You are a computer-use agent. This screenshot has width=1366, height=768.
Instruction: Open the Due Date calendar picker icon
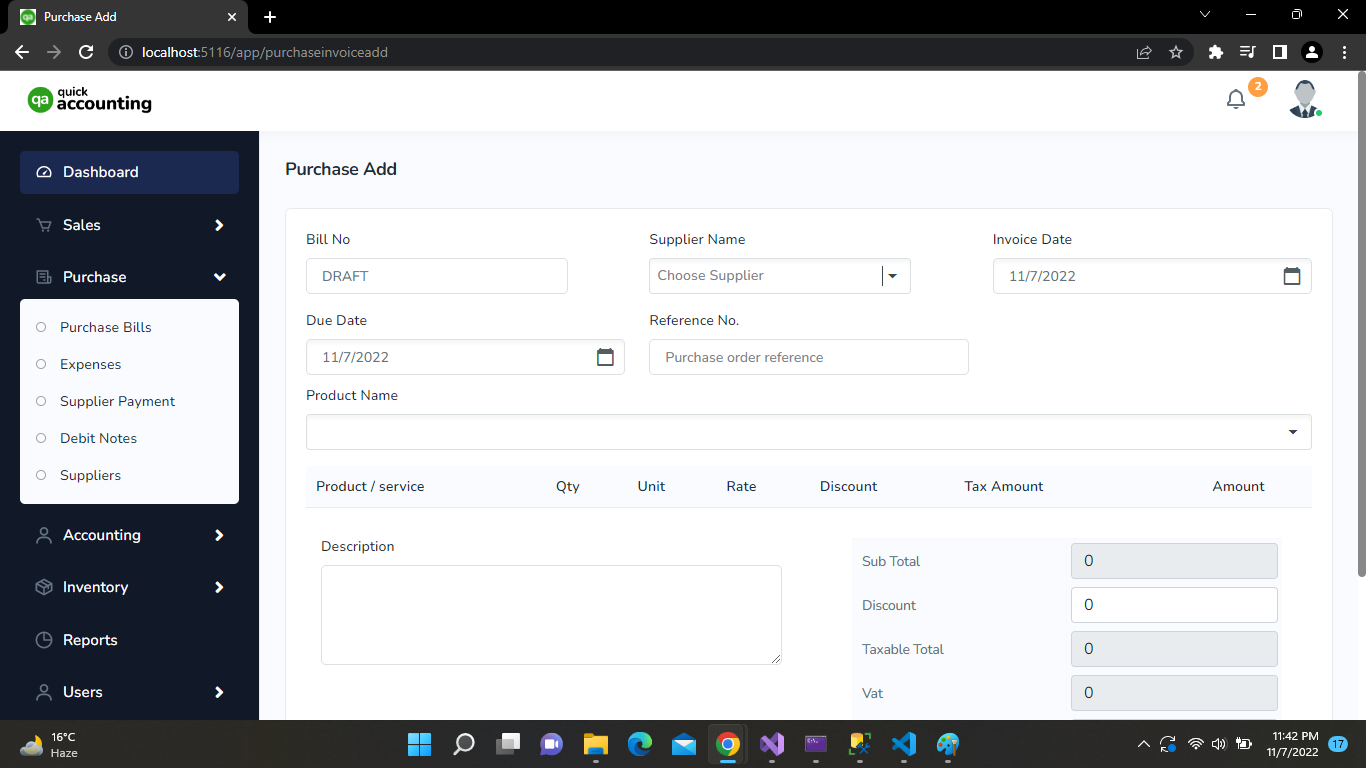(x=605, y=357)
